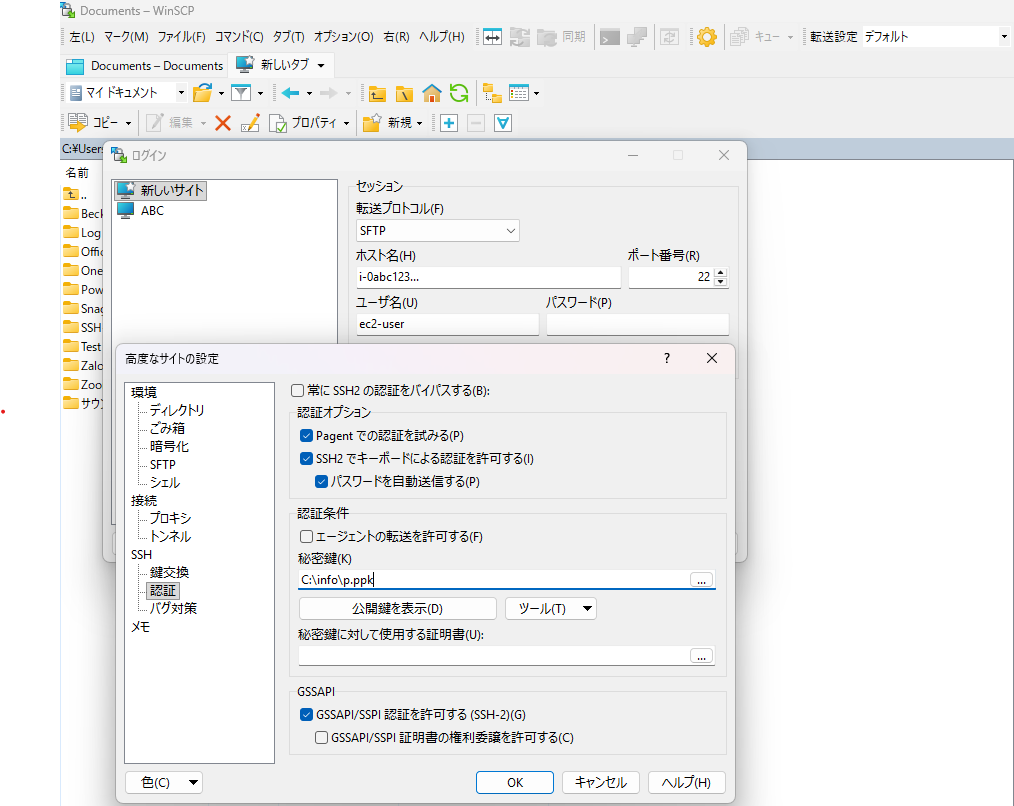The height and width of the screenshot is (806, 1014).
Task: Enable bypass SSH2 authentication checkbox
Action: 297,390
